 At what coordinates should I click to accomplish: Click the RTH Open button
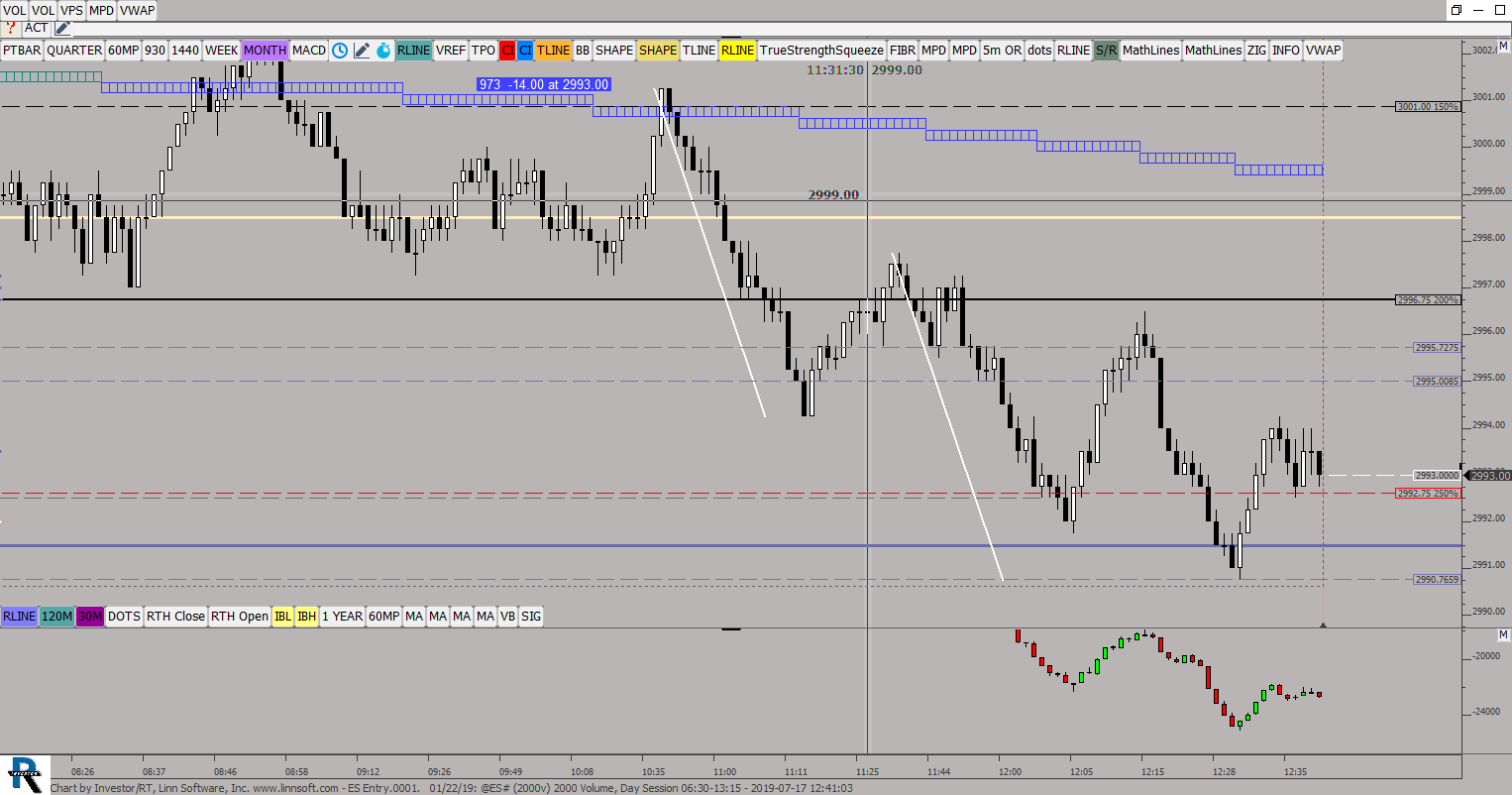coord(240,617)
